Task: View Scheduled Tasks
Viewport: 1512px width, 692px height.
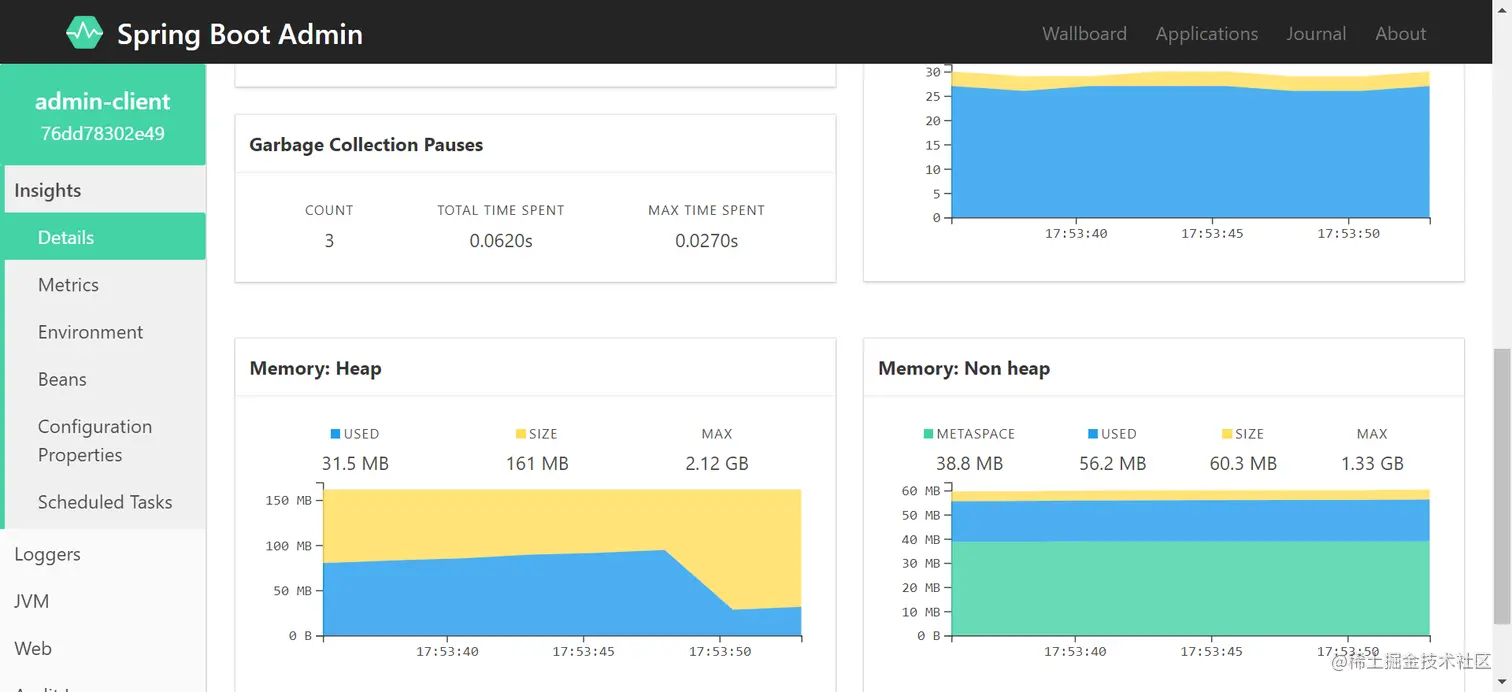Action: coord(105,502)
